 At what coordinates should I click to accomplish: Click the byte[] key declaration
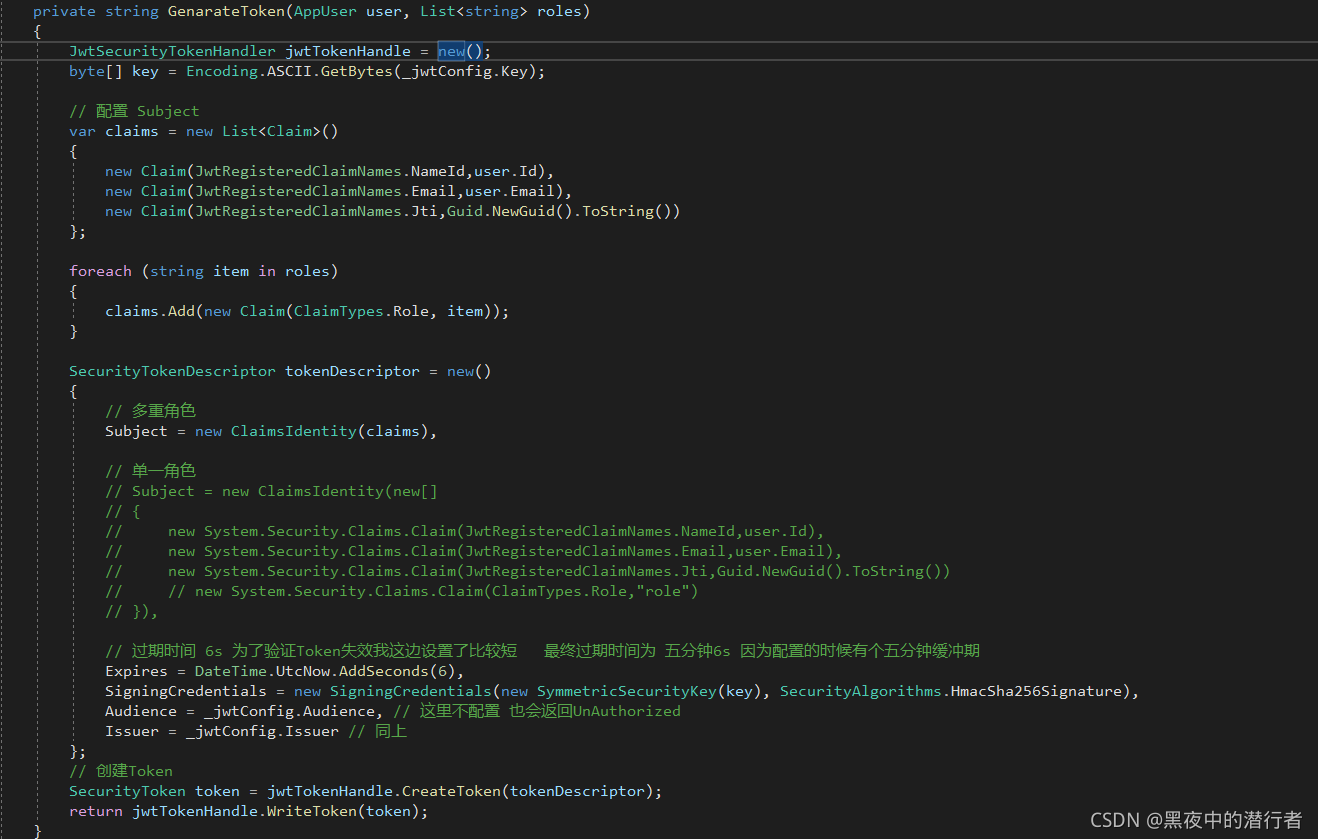pos(114,71)
